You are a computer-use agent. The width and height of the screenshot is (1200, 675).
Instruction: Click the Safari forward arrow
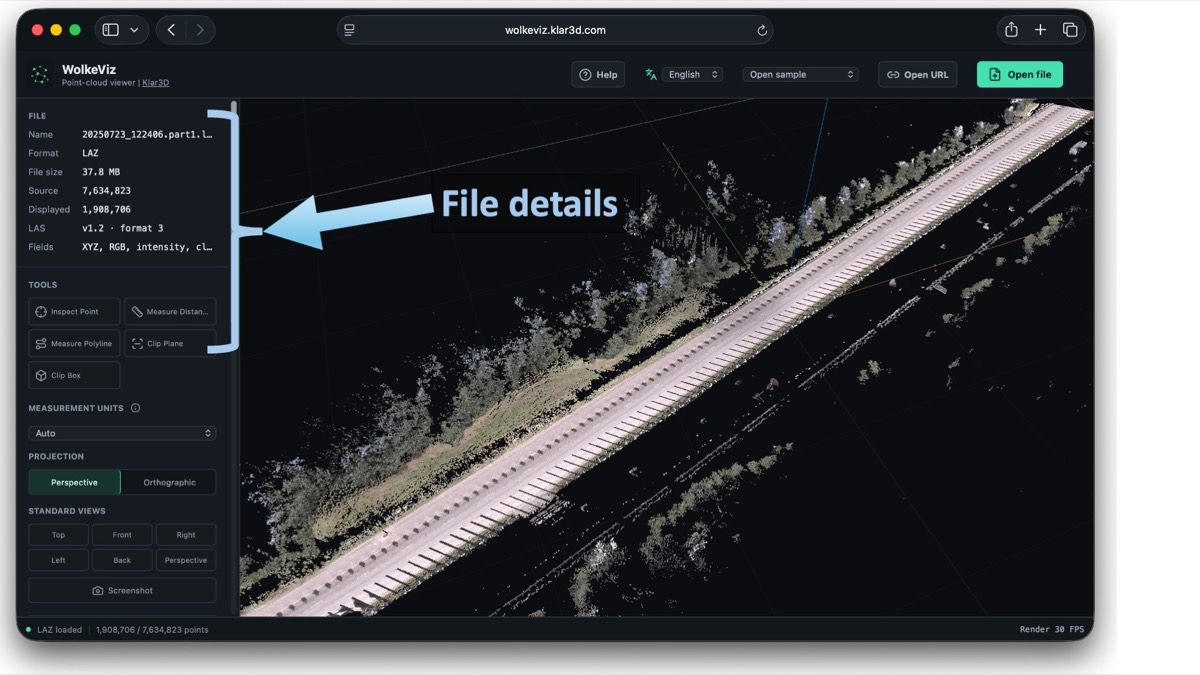200,30
